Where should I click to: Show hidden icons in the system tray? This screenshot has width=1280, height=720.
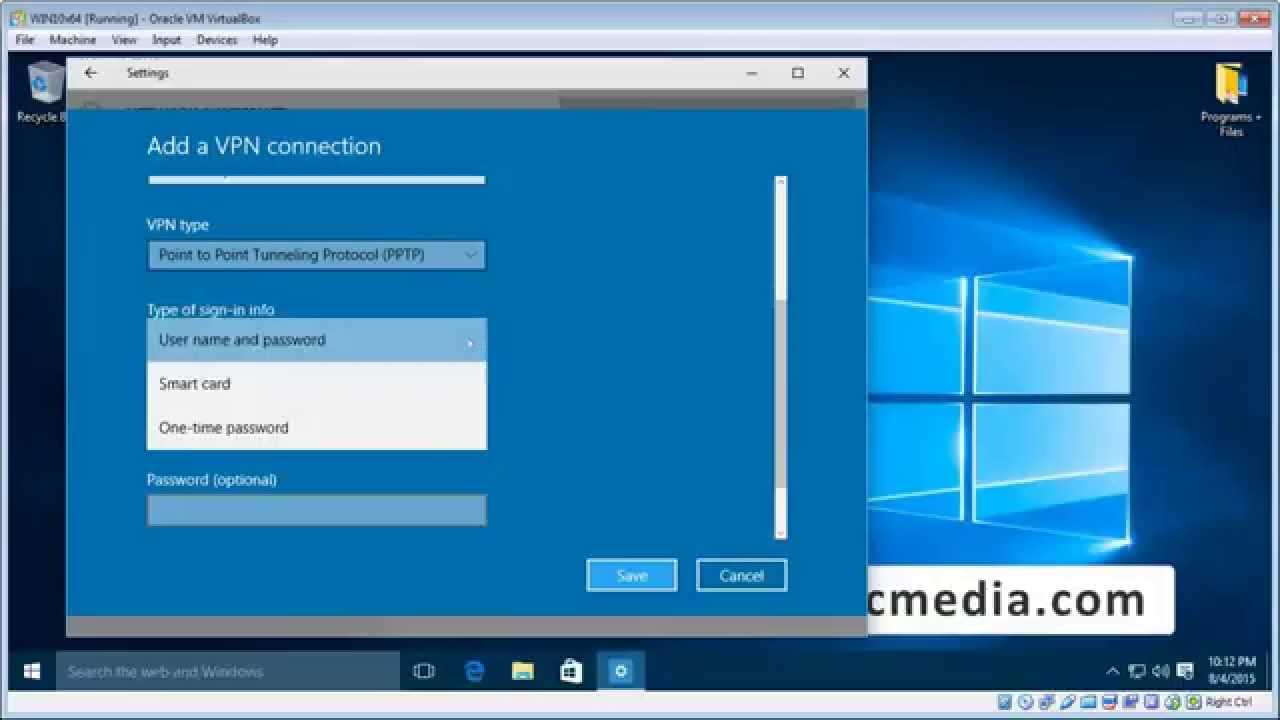[1113, 671]
